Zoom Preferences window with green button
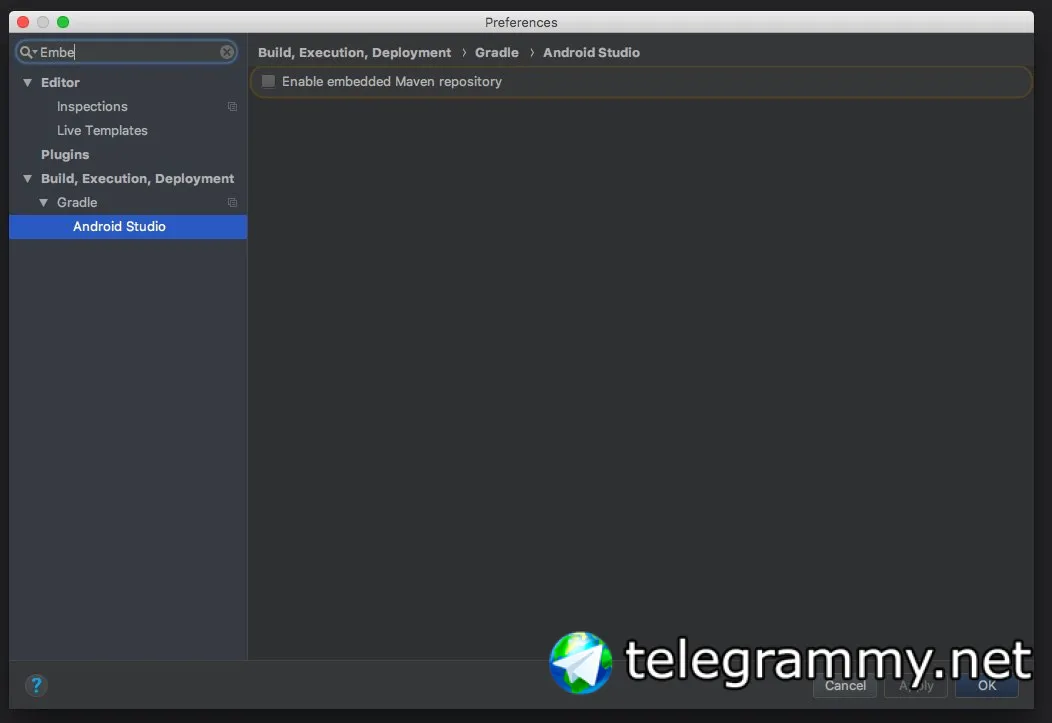 (63, 22)
